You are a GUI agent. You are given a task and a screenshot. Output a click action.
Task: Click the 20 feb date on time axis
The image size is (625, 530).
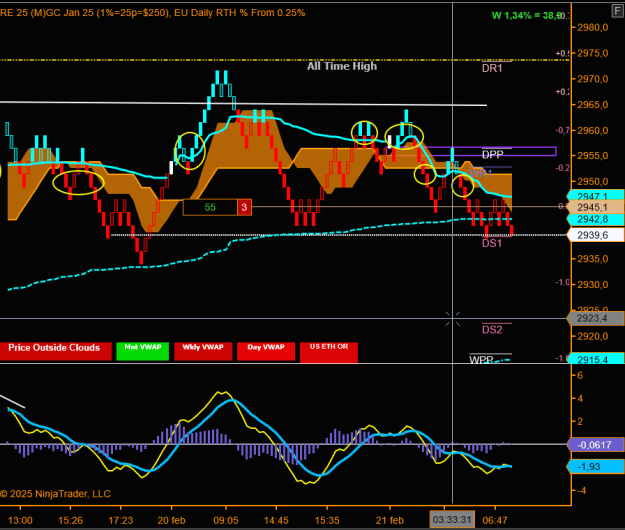coord(171,520)
